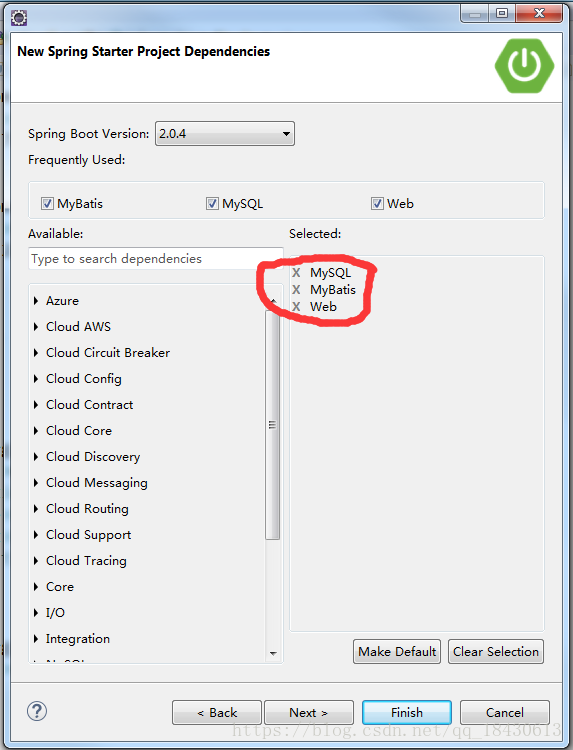Expand the Cloud Messaging category
Screen dimensions: 573x750
[x=36, y=483]
